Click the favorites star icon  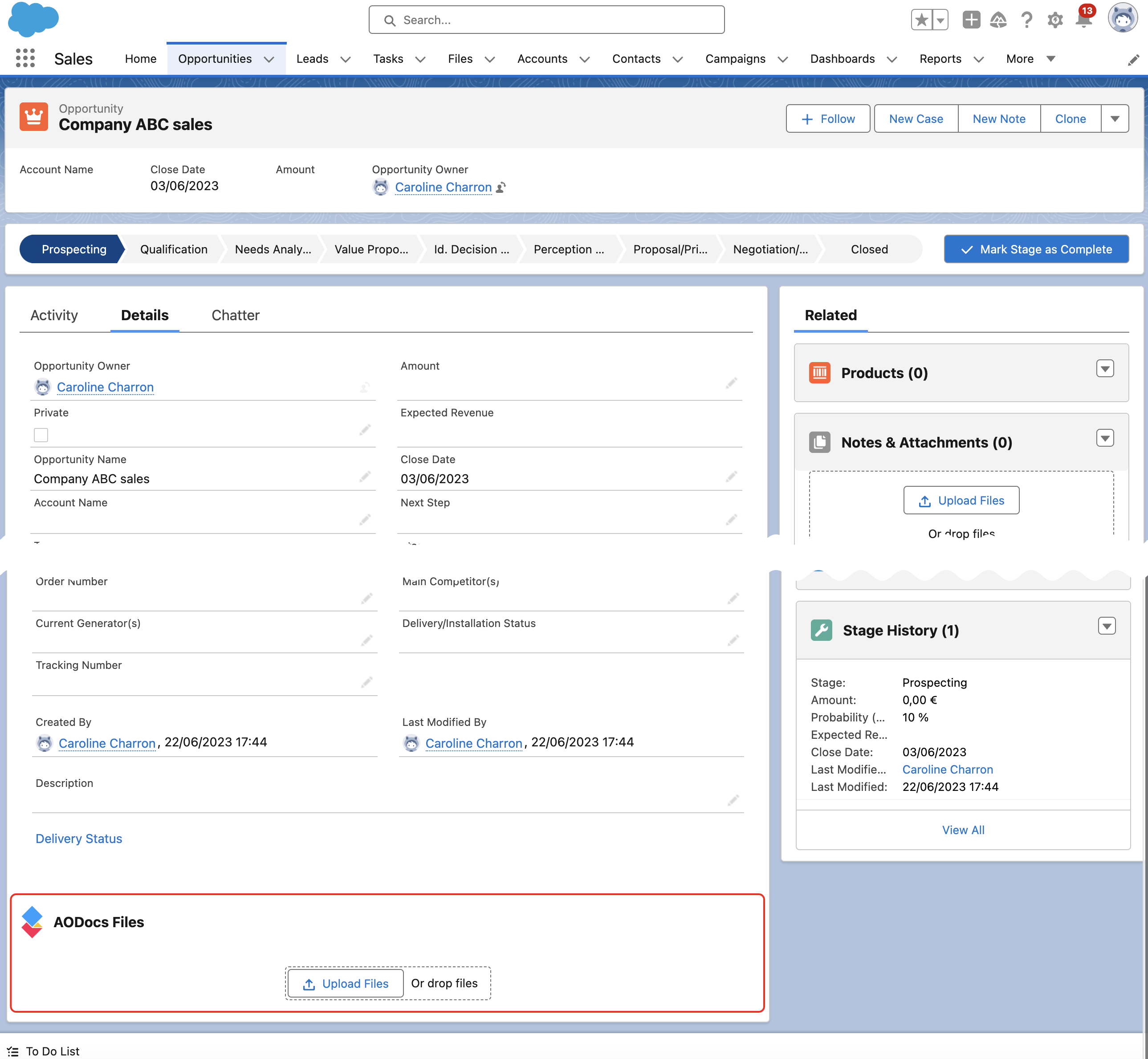tap(921, 20)
